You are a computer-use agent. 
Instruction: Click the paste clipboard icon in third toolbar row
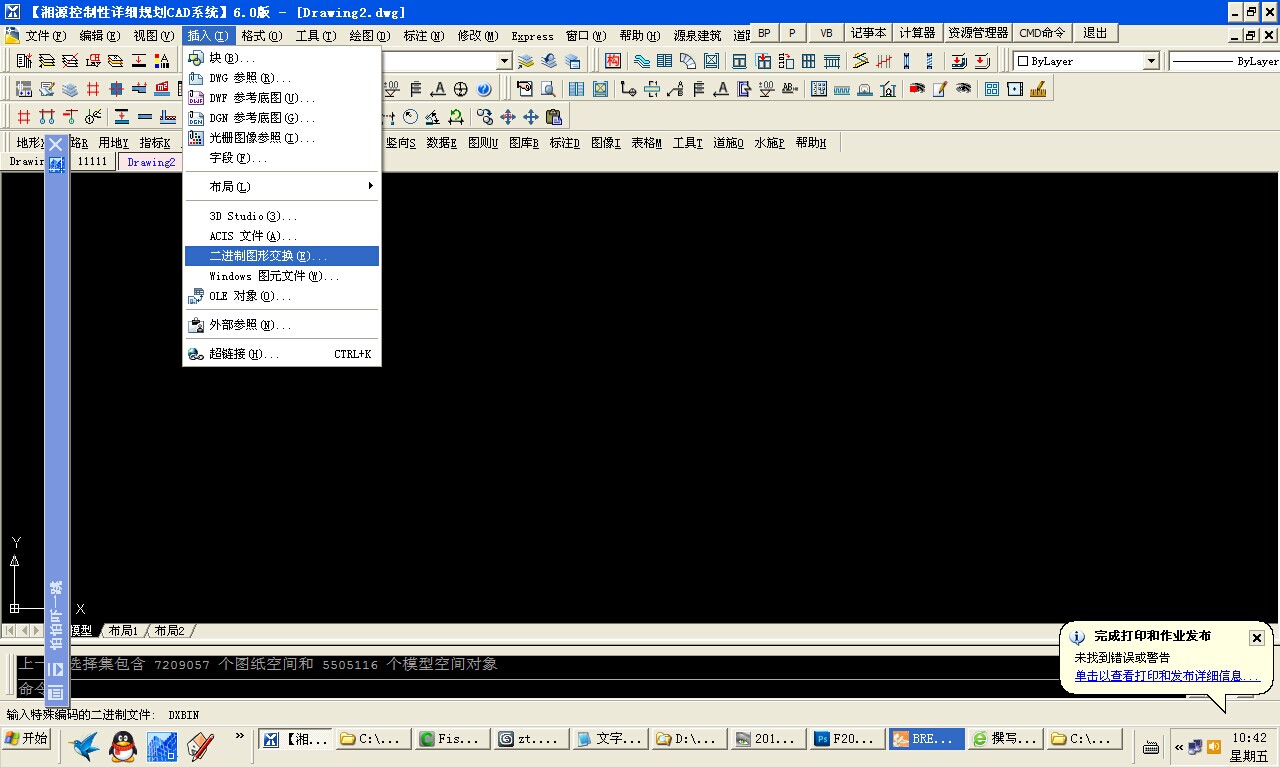[553, 117]
